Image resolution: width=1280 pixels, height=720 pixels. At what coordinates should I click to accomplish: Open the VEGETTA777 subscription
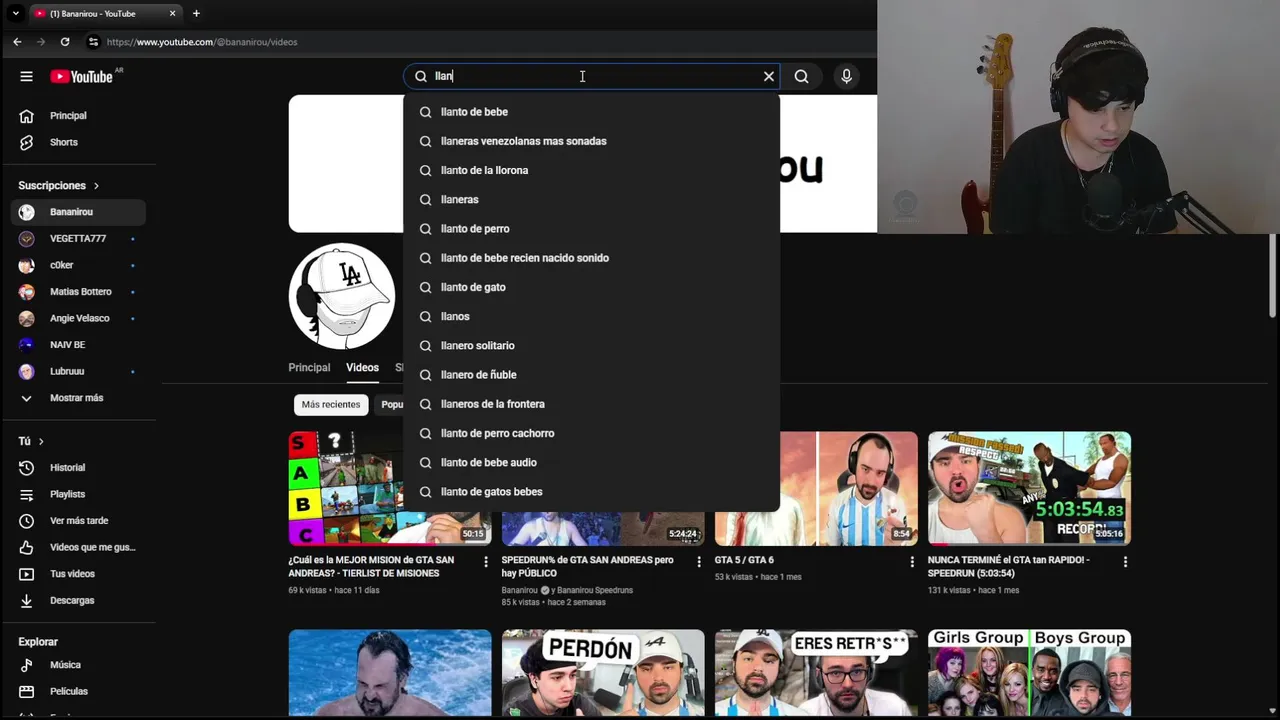tap(79, 239)
